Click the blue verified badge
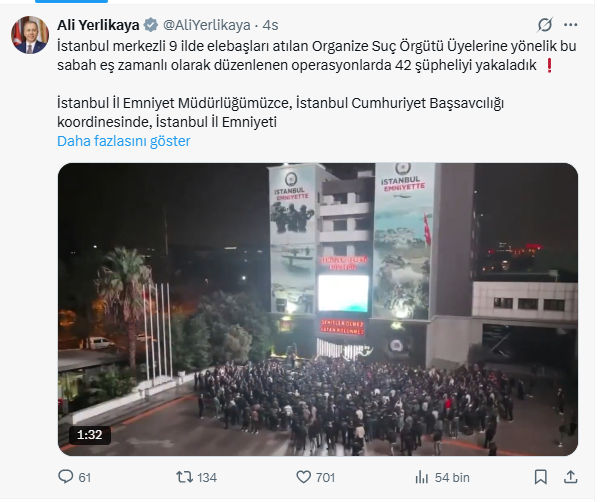Image resolution: width=603 pixels, height=502 pixels. pos(150,25)
